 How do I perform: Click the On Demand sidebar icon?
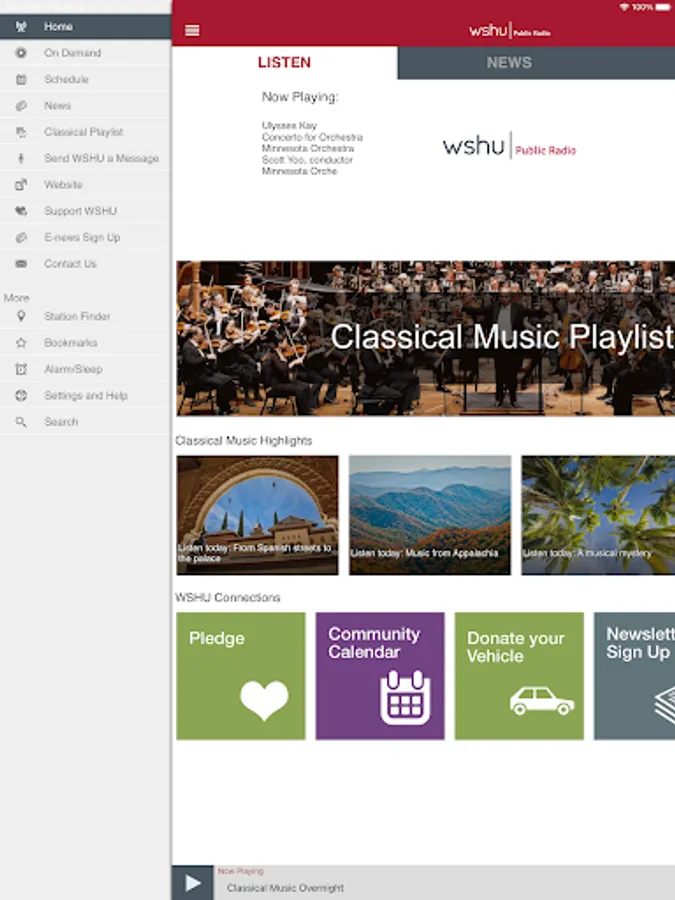pos(21,53)
